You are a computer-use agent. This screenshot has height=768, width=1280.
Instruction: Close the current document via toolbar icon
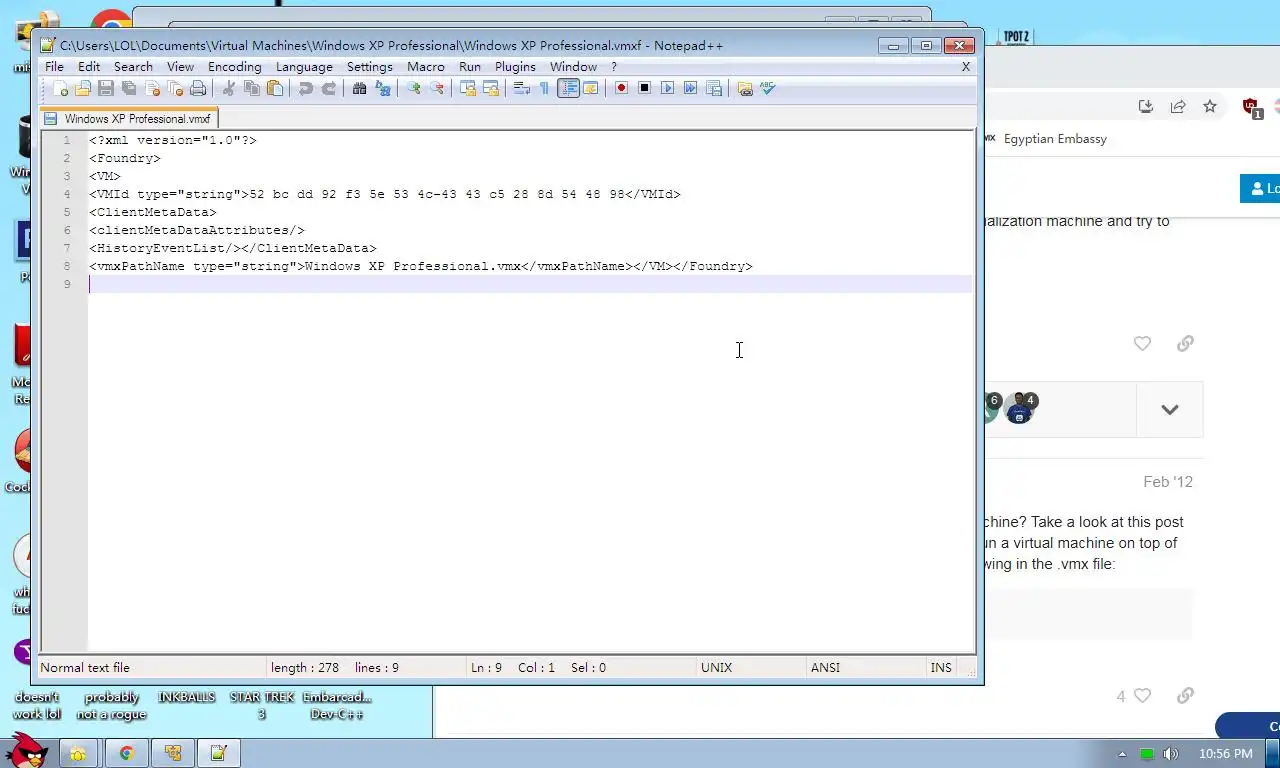[x=152, y=88]
